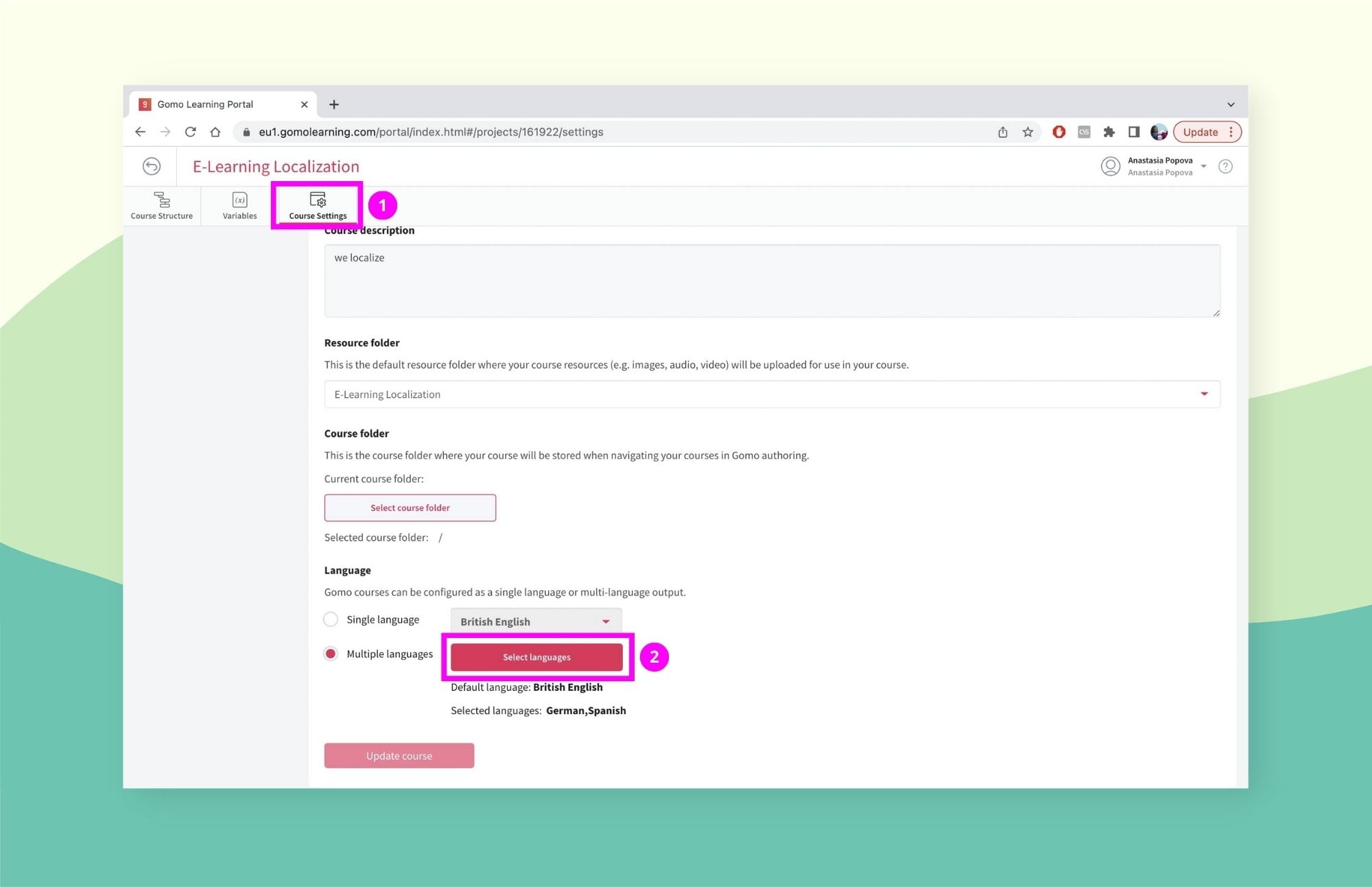
Task: Expand the Resource folder dropdown
Action: (1205, 394)
